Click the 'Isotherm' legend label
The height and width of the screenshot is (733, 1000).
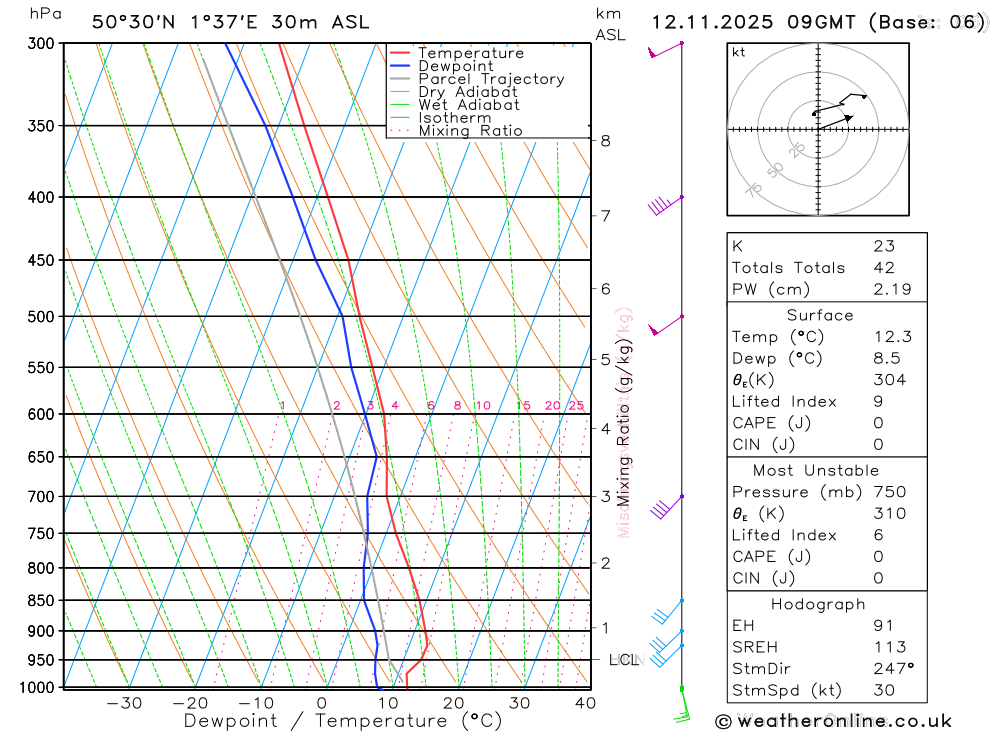pyautogui.click(x=455, y=118)
